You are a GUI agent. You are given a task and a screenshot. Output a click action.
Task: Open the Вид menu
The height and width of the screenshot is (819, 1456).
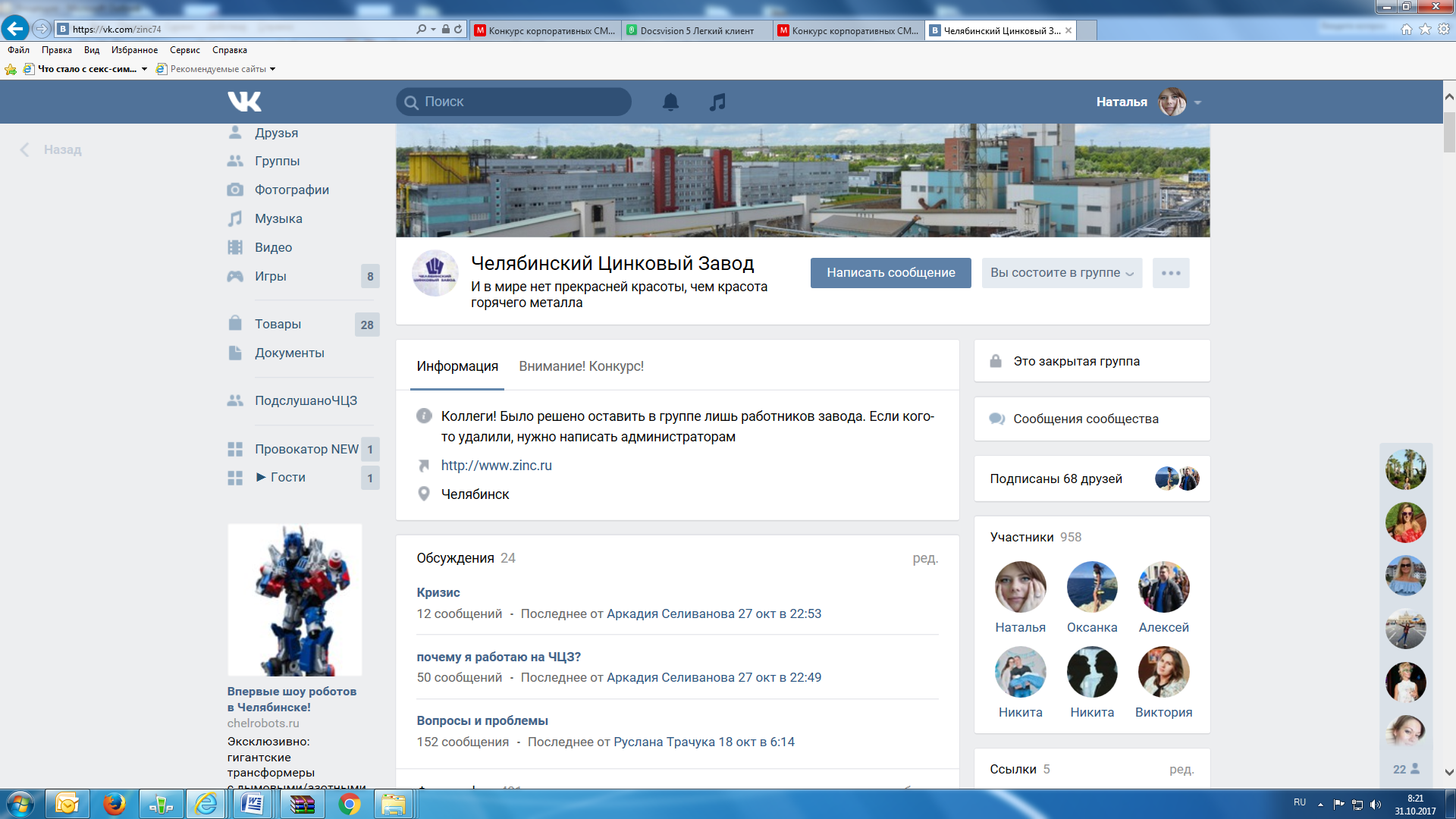coord(92,50)
